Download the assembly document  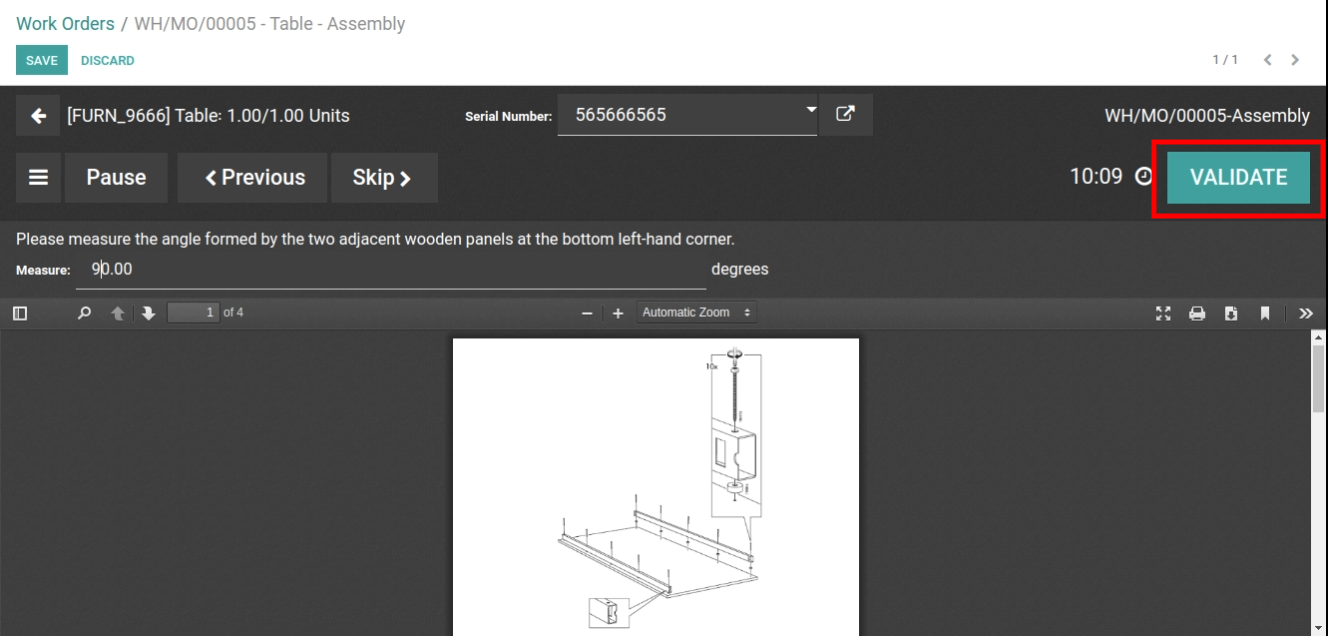click(x=1231, y=313)
